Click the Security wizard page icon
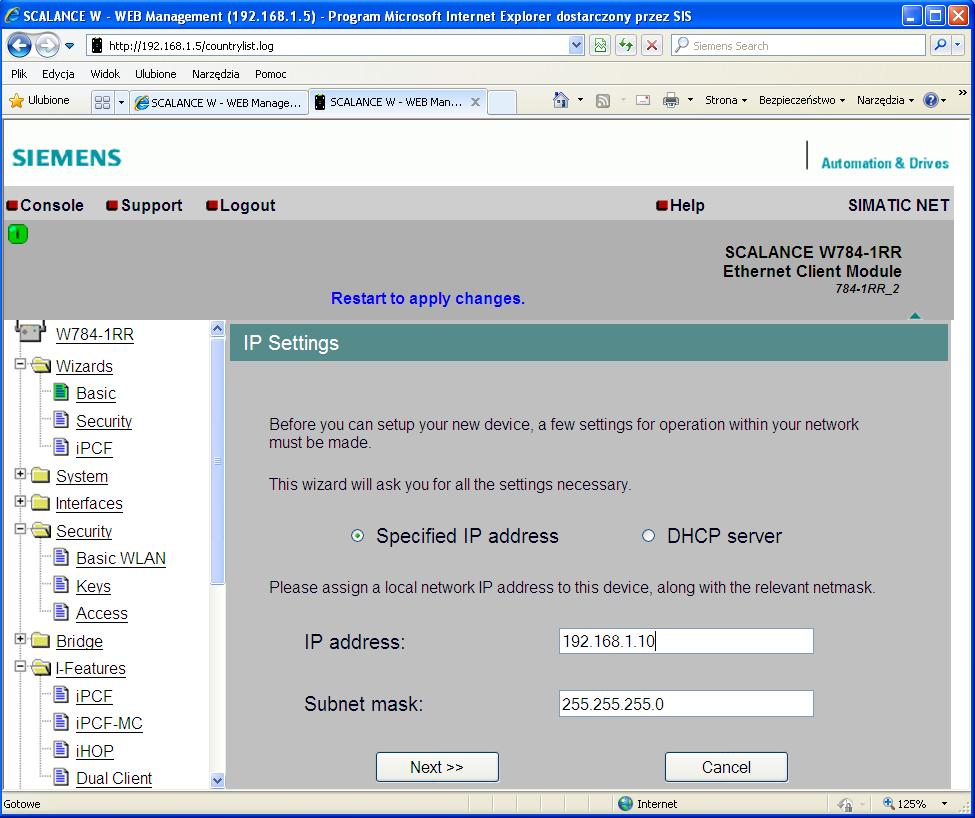 pyautogui.click(x=61, y=420)
